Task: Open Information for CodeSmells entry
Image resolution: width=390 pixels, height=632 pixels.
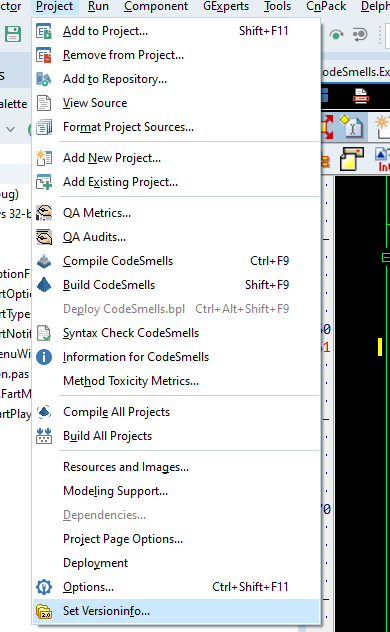Action: (176, 357)
